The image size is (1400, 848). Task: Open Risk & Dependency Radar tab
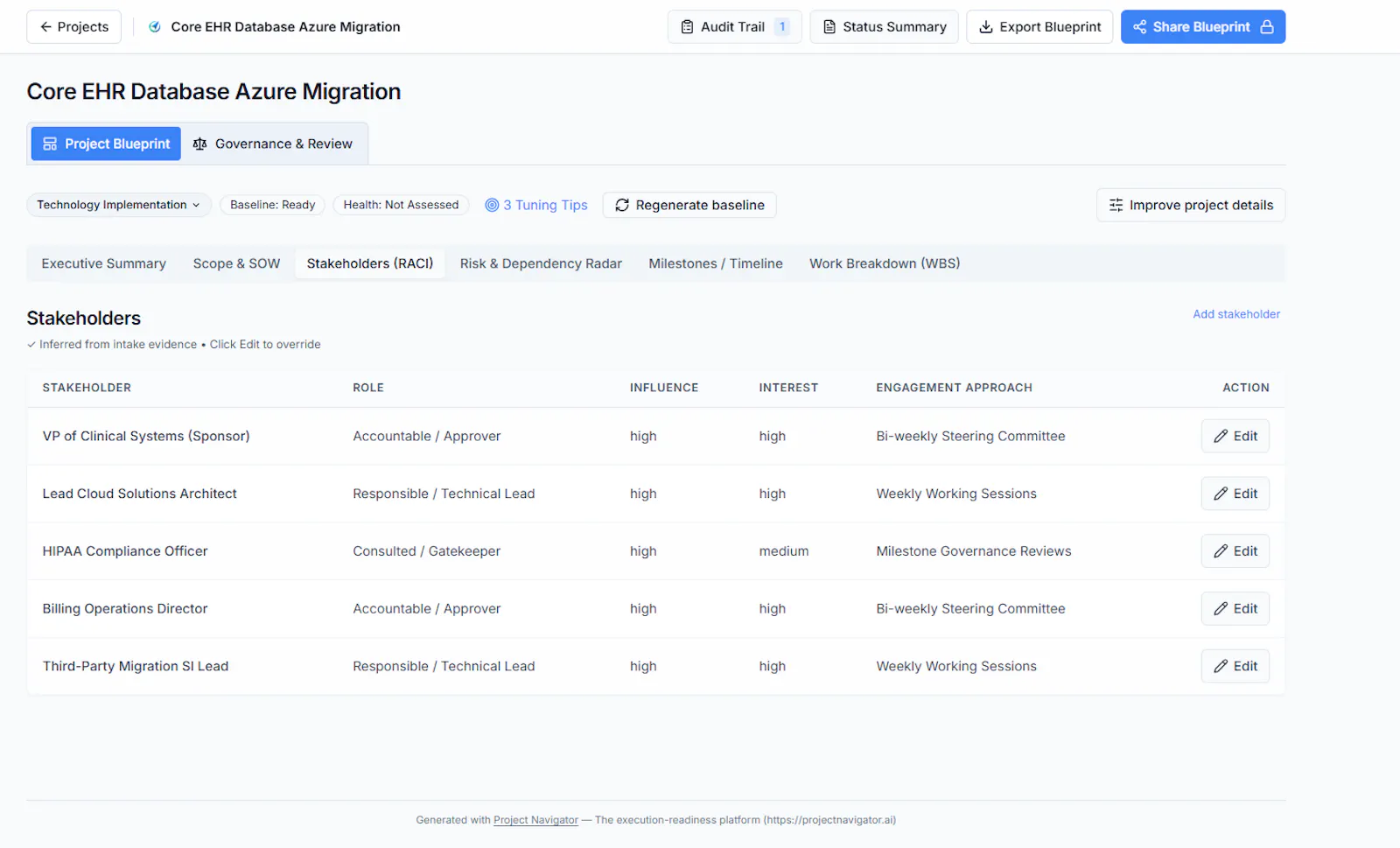pos(541,263)
